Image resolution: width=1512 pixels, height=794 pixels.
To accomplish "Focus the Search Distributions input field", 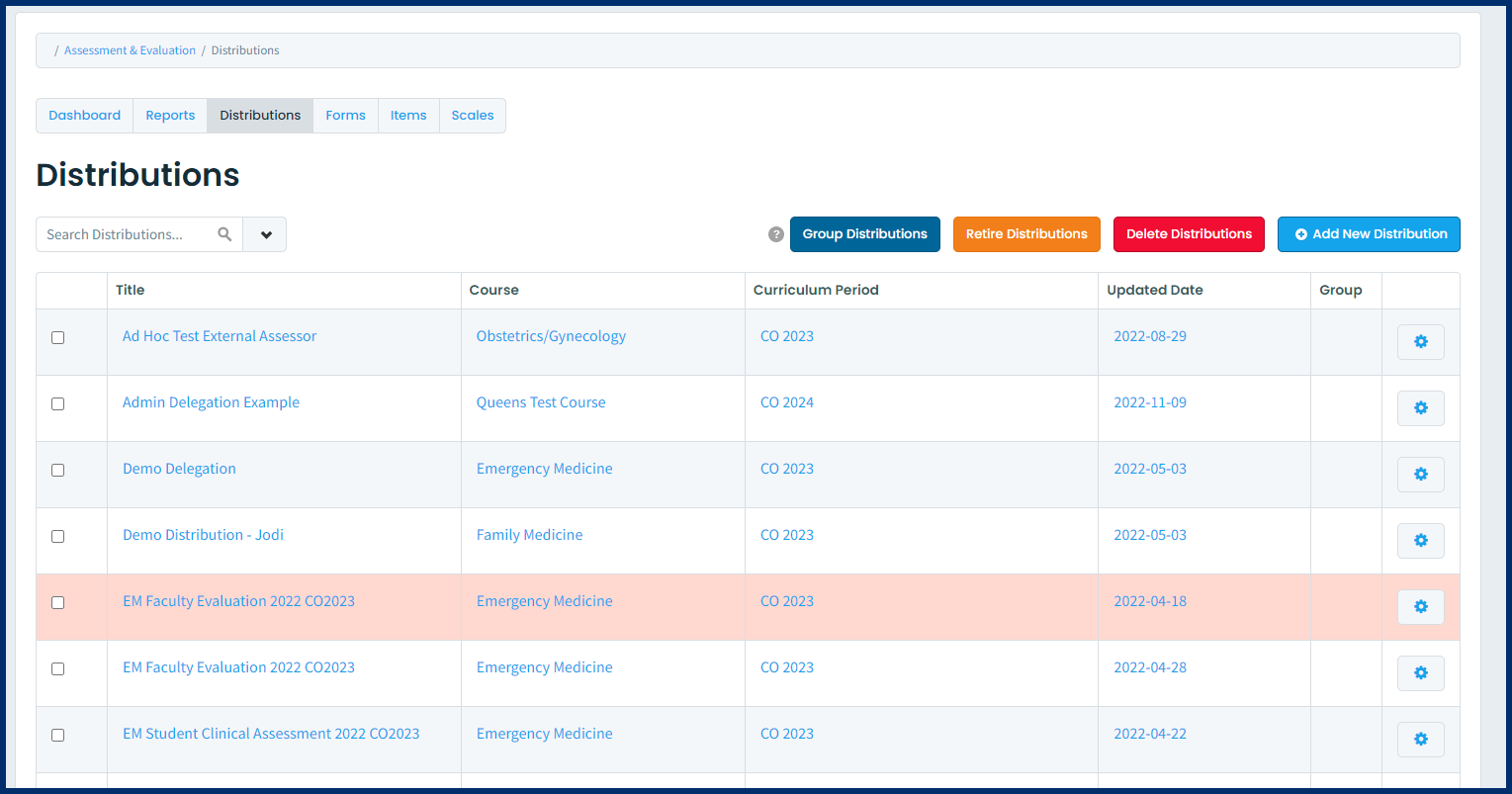I will point(124,234).
